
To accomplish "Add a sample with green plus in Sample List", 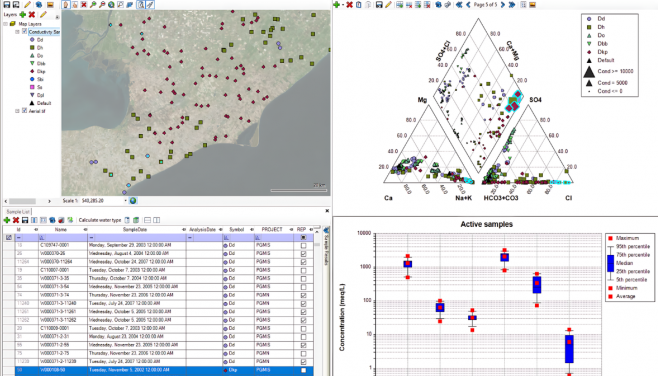I will pos(7,220).
